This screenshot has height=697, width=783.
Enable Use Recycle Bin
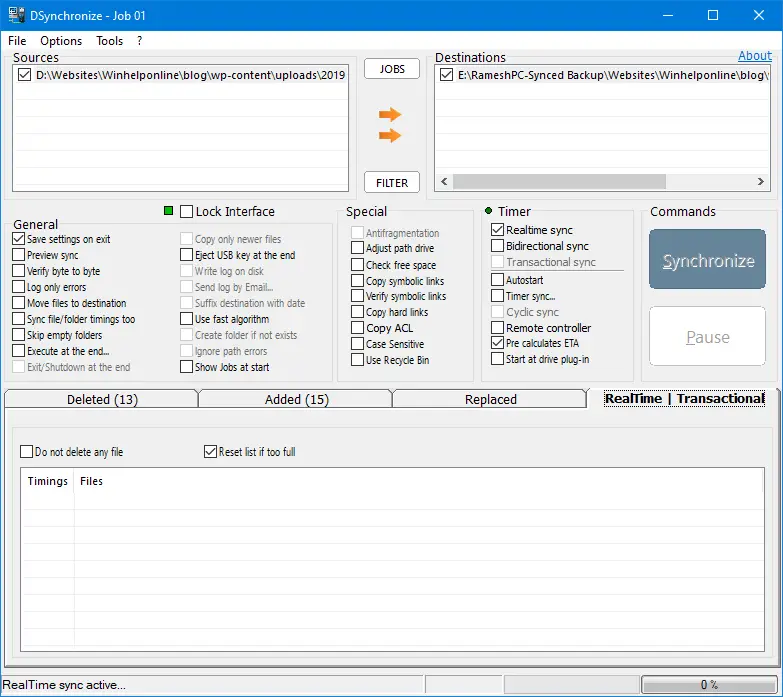[x=357, y=359]
